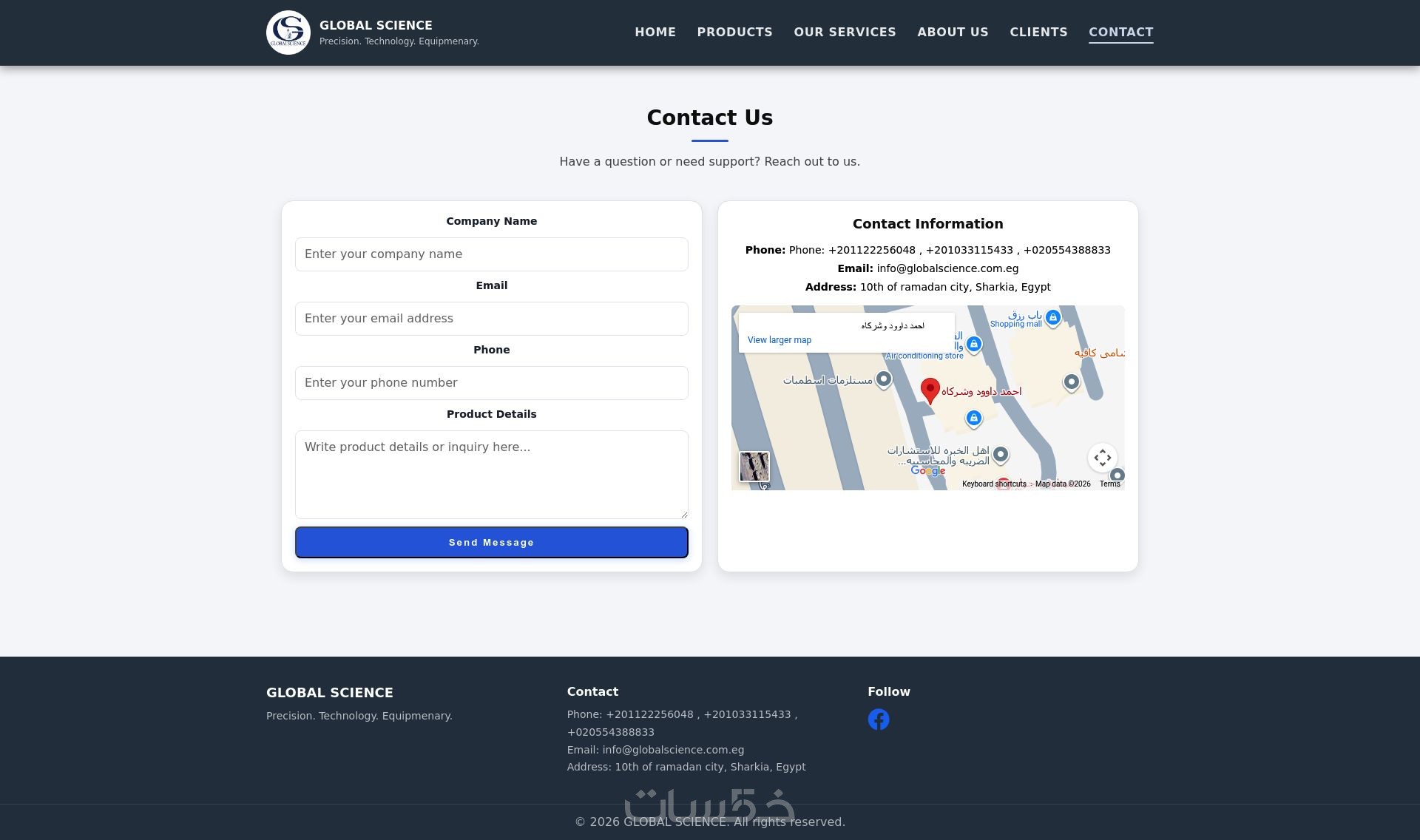
Task: Navigate to Our Services
Action: click(x=845, y=33)
